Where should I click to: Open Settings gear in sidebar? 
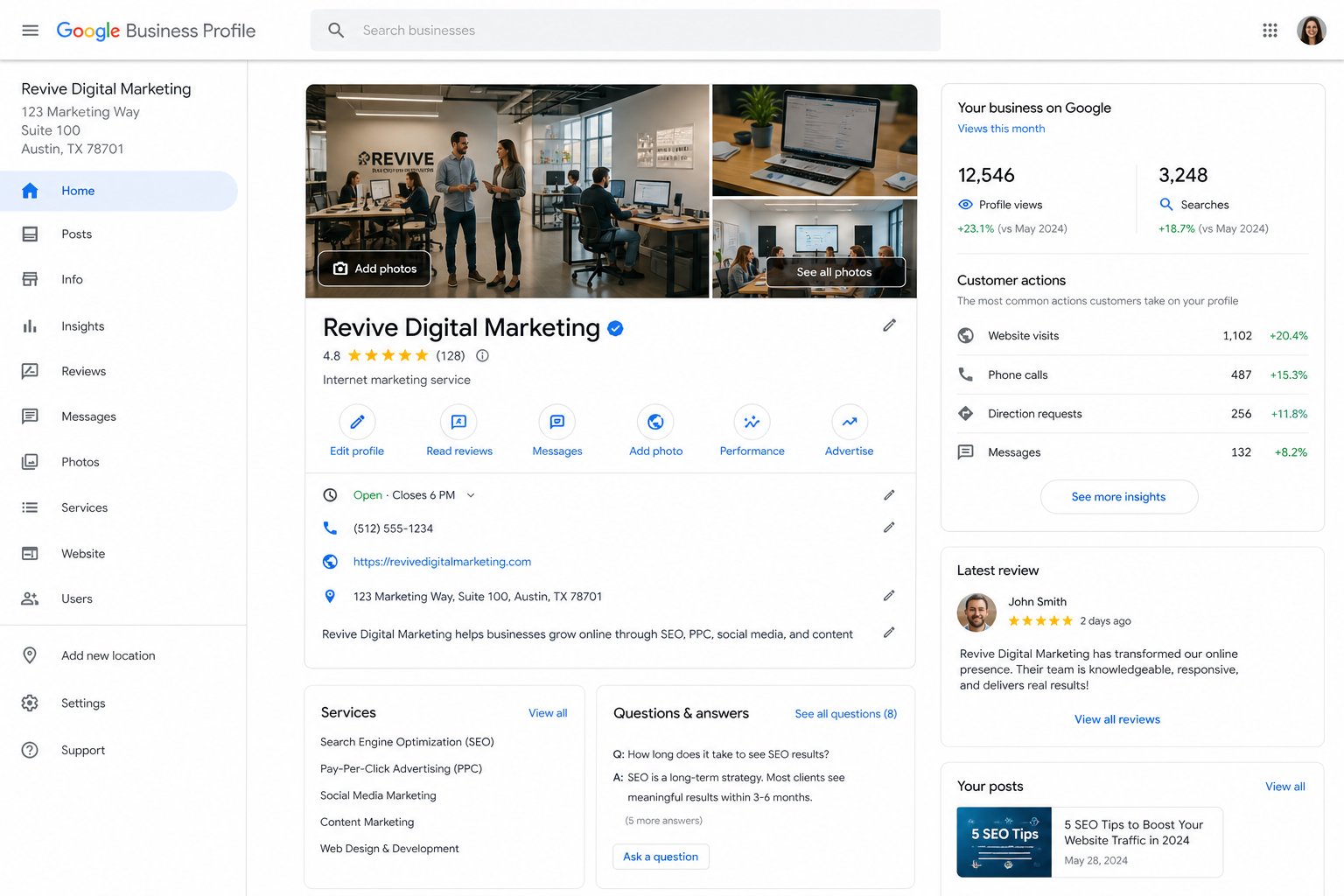click(x=30, y=703)
